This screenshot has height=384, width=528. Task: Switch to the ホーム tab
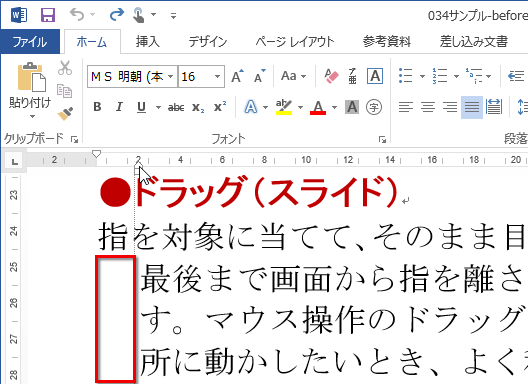pos(92,42)
